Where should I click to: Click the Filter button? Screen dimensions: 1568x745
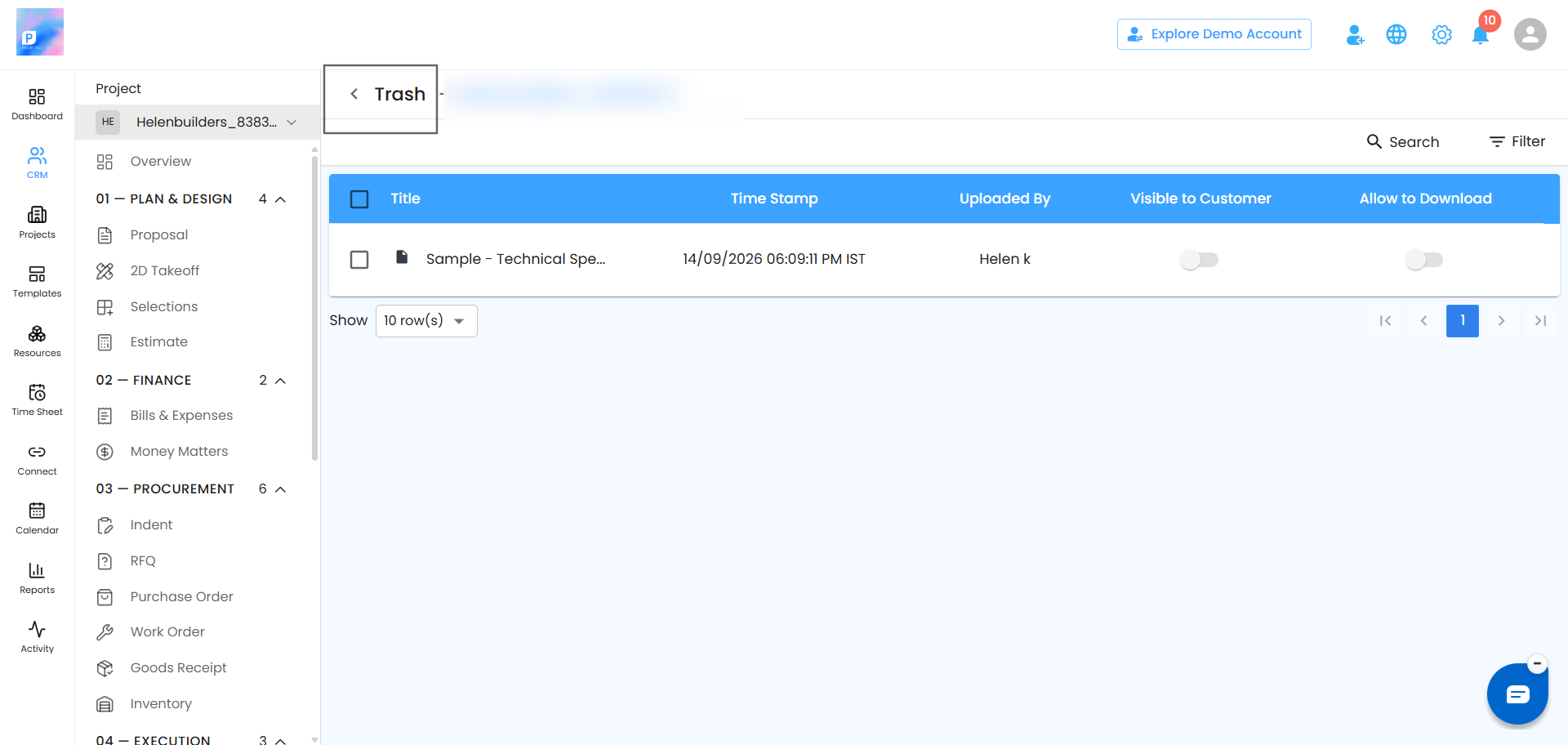pos(1517,141)
